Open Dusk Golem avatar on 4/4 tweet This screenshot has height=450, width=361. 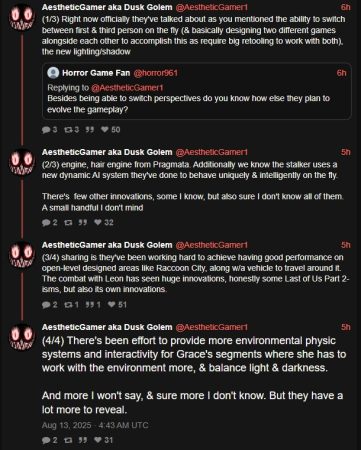(x=22, y=337)
